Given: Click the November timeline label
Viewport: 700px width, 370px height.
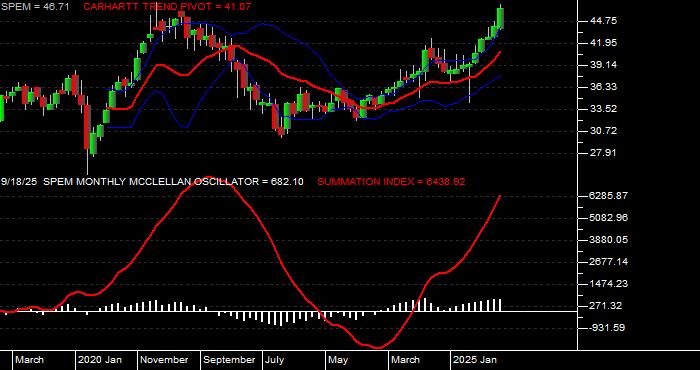Looking at the screenshot, I should click(164, 360).
